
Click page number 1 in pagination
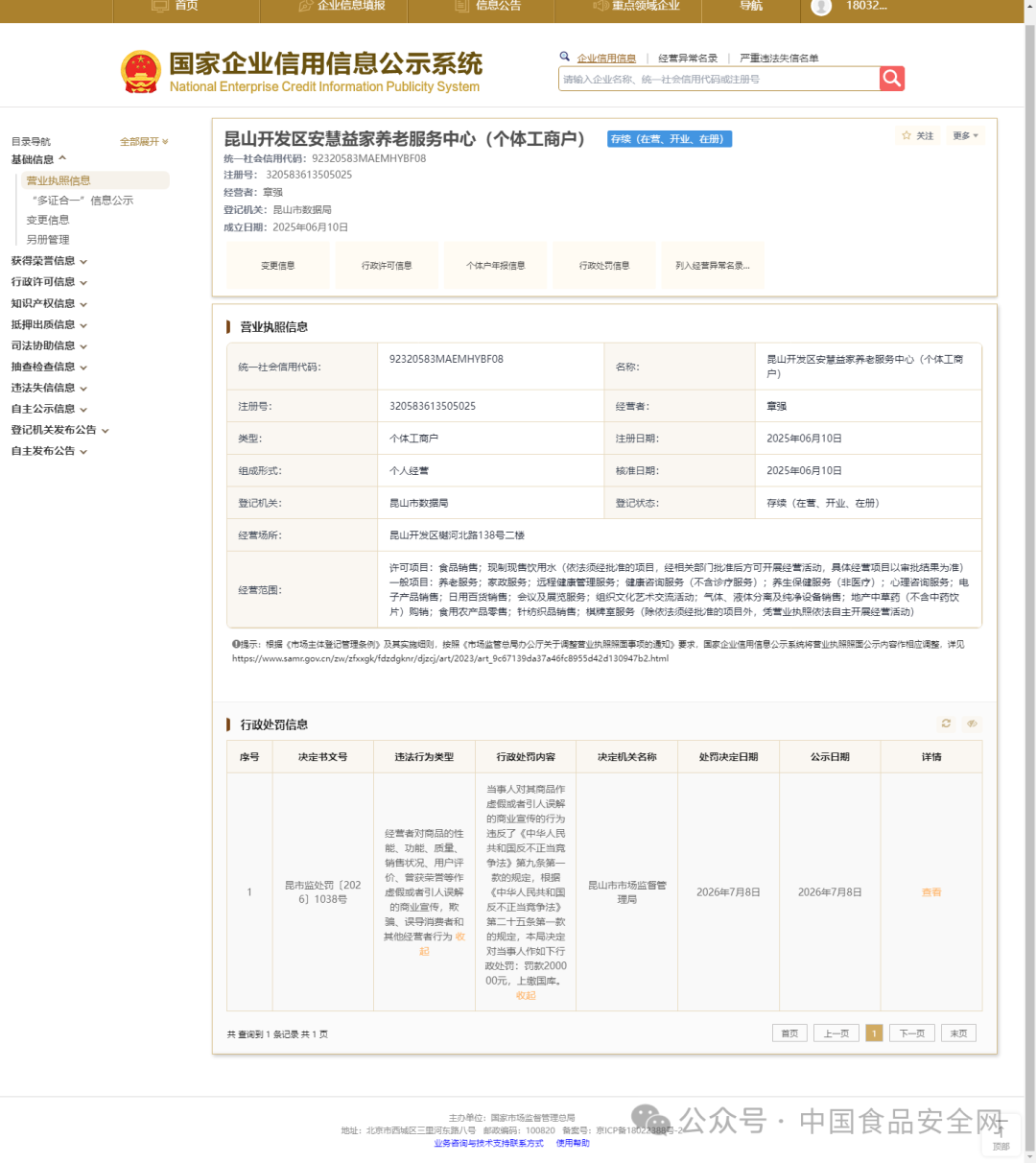tap(874, 1033)
